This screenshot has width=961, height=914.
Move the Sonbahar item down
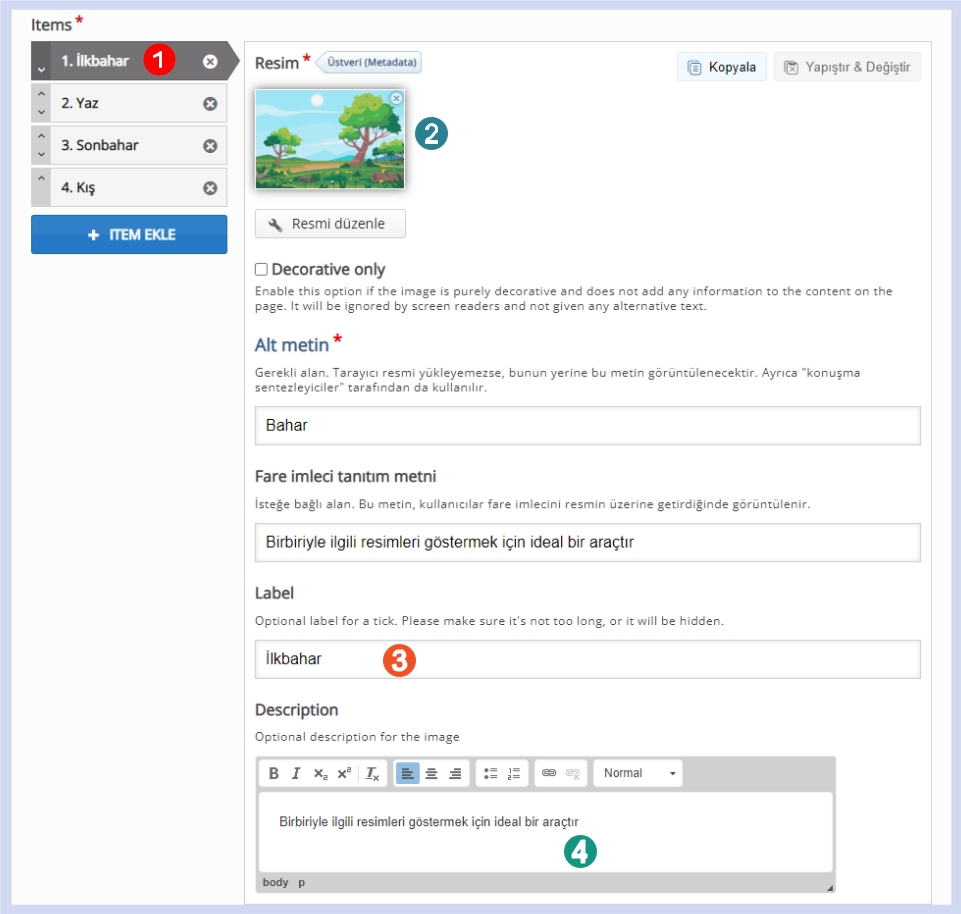click(41, 155)
